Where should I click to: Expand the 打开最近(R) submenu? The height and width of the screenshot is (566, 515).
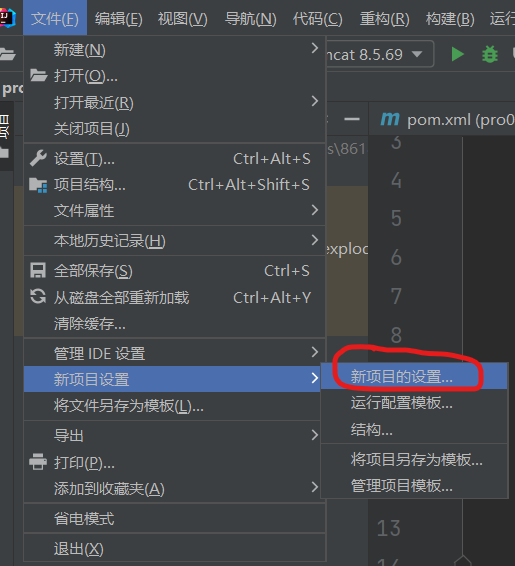tap(175, 103)
